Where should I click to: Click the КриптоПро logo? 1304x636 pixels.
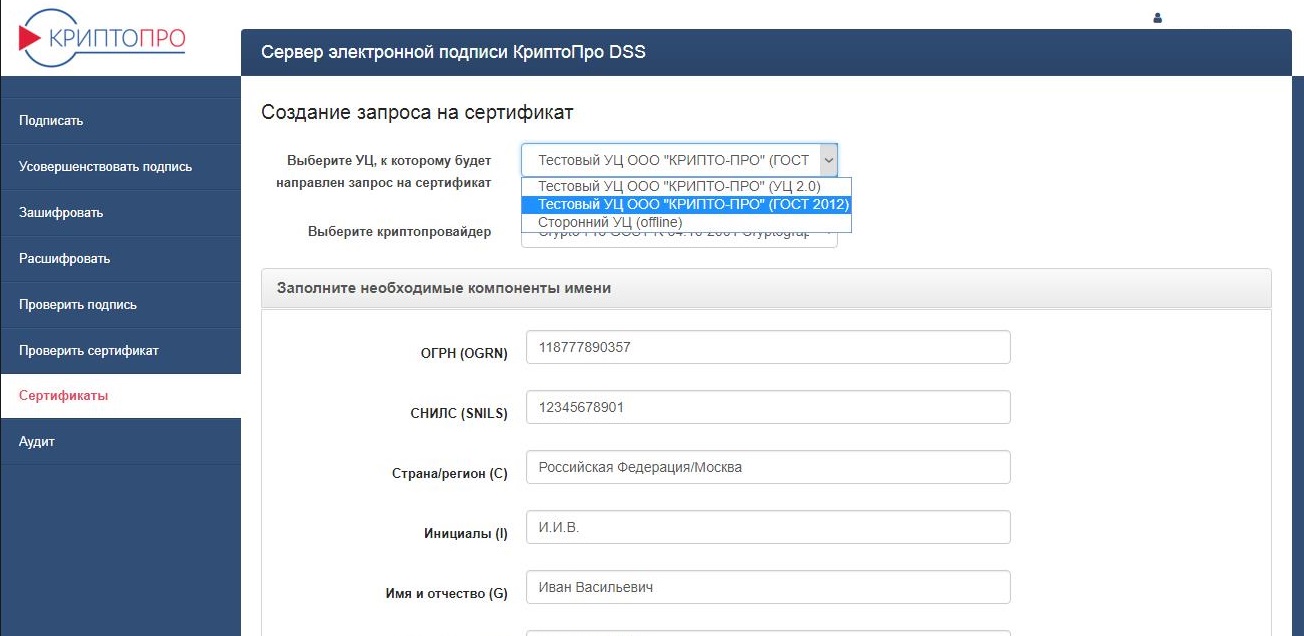(102, 38)
